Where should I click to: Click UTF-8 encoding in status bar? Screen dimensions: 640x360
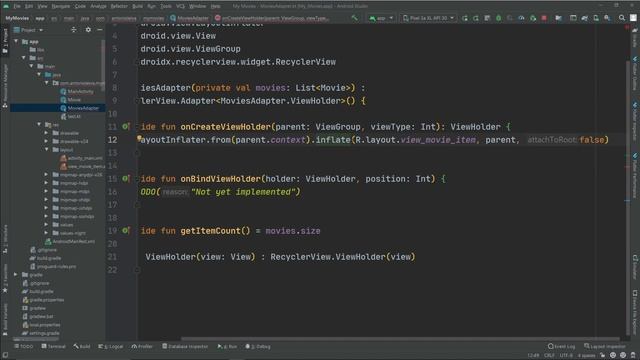pos(566,356)
